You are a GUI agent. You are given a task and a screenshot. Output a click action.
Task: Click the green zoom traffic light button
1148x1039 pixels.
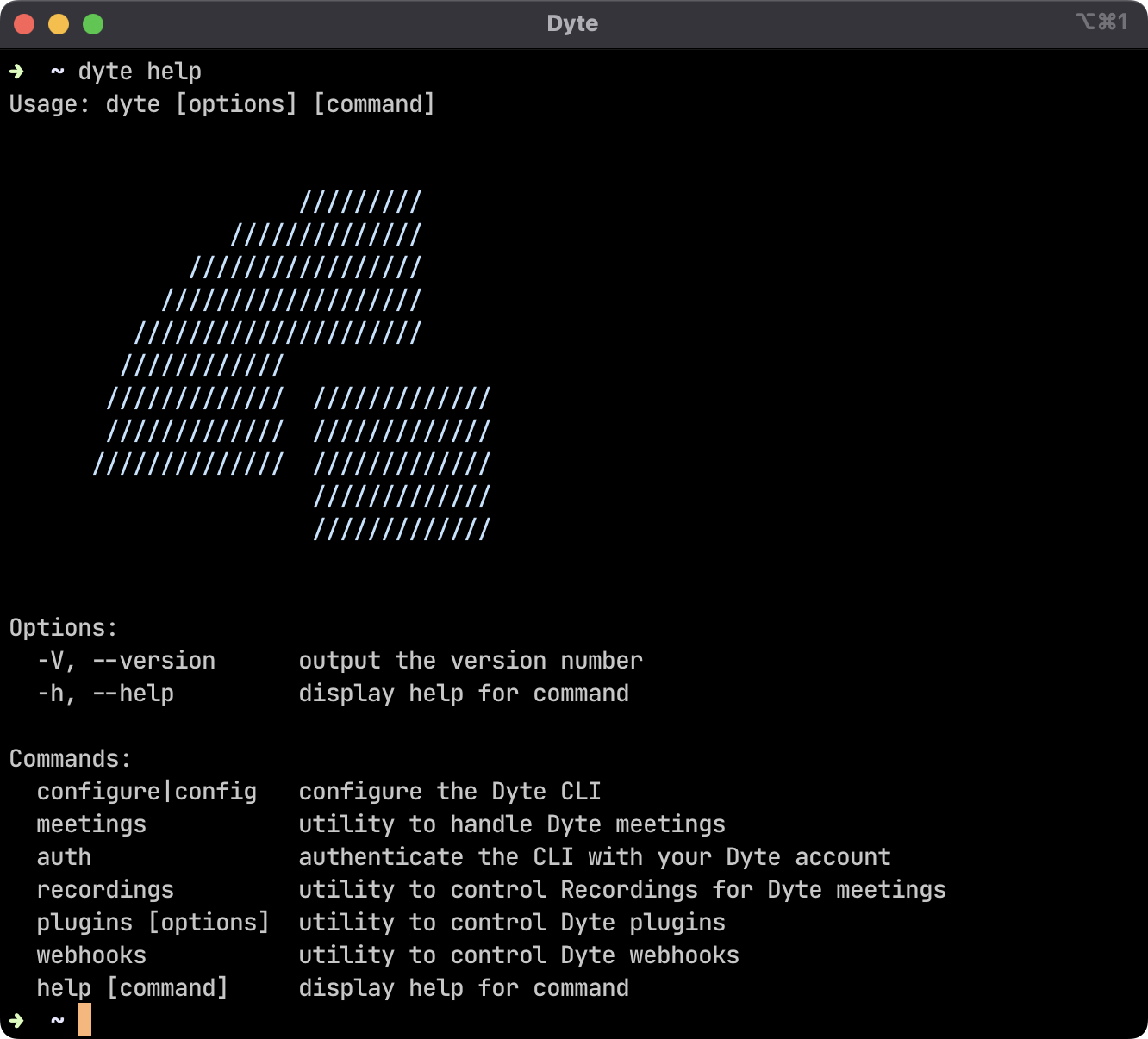(x=92, y=24)
